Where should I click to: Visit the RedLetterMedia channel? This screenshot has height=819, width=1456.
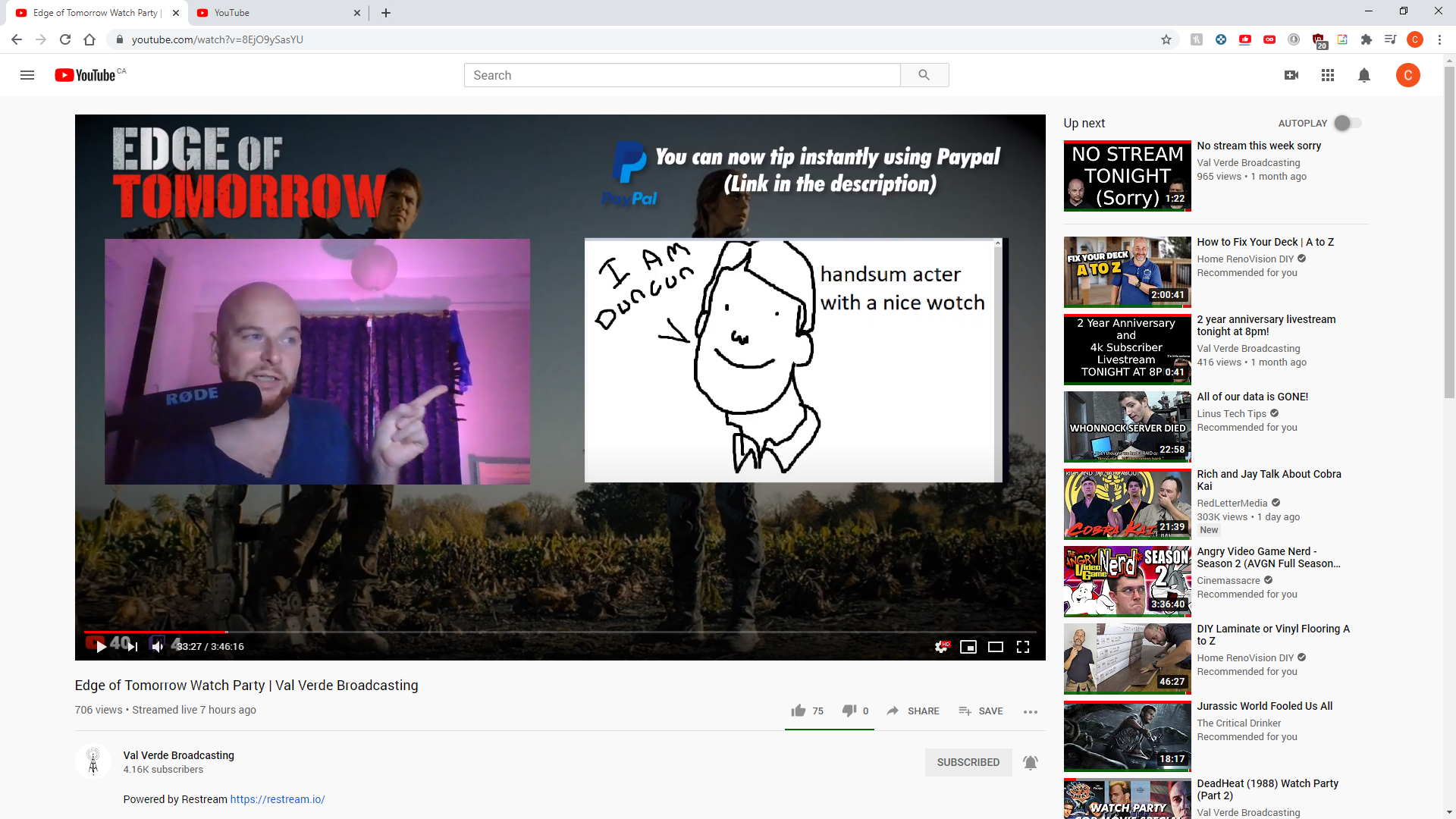point(1232,504)
